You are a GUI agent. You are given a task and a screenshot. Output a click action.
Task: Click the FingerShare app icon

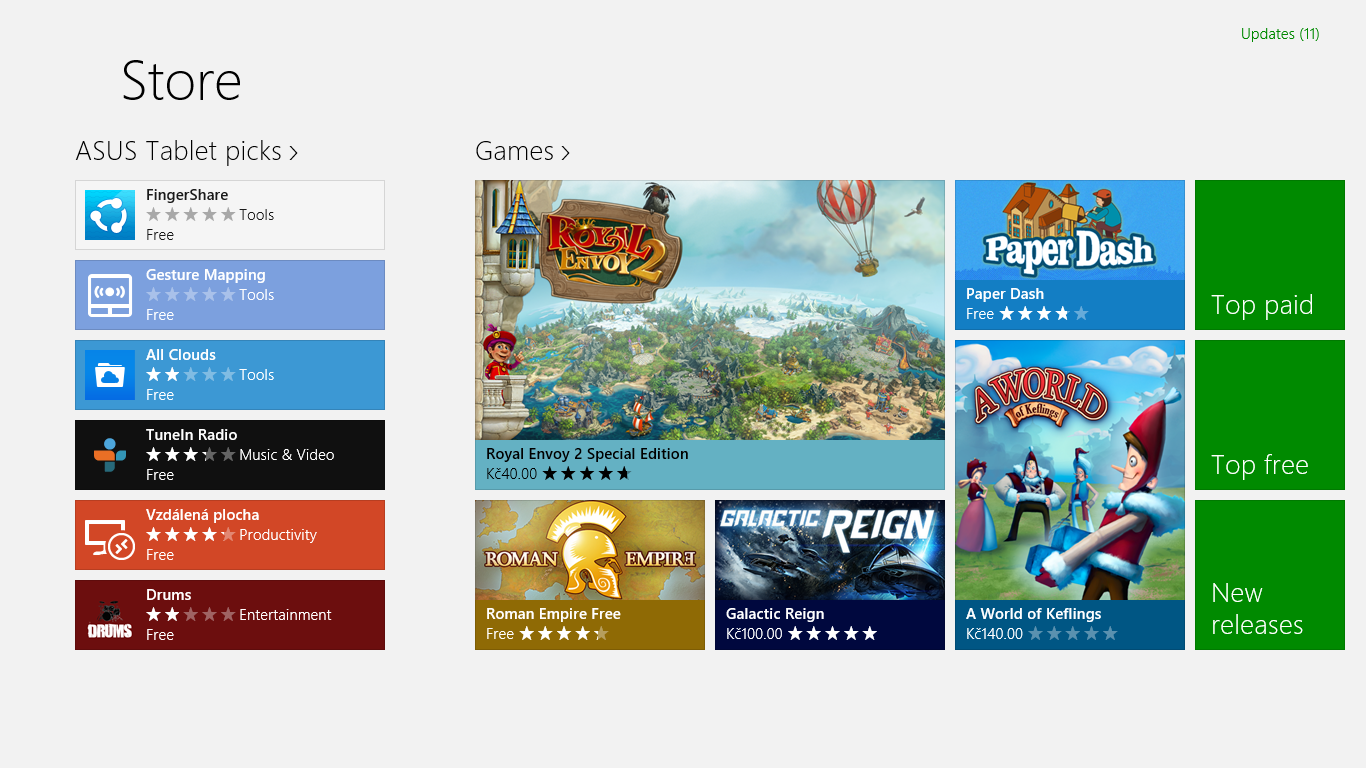pyautogui.click(x=110, y=215)
